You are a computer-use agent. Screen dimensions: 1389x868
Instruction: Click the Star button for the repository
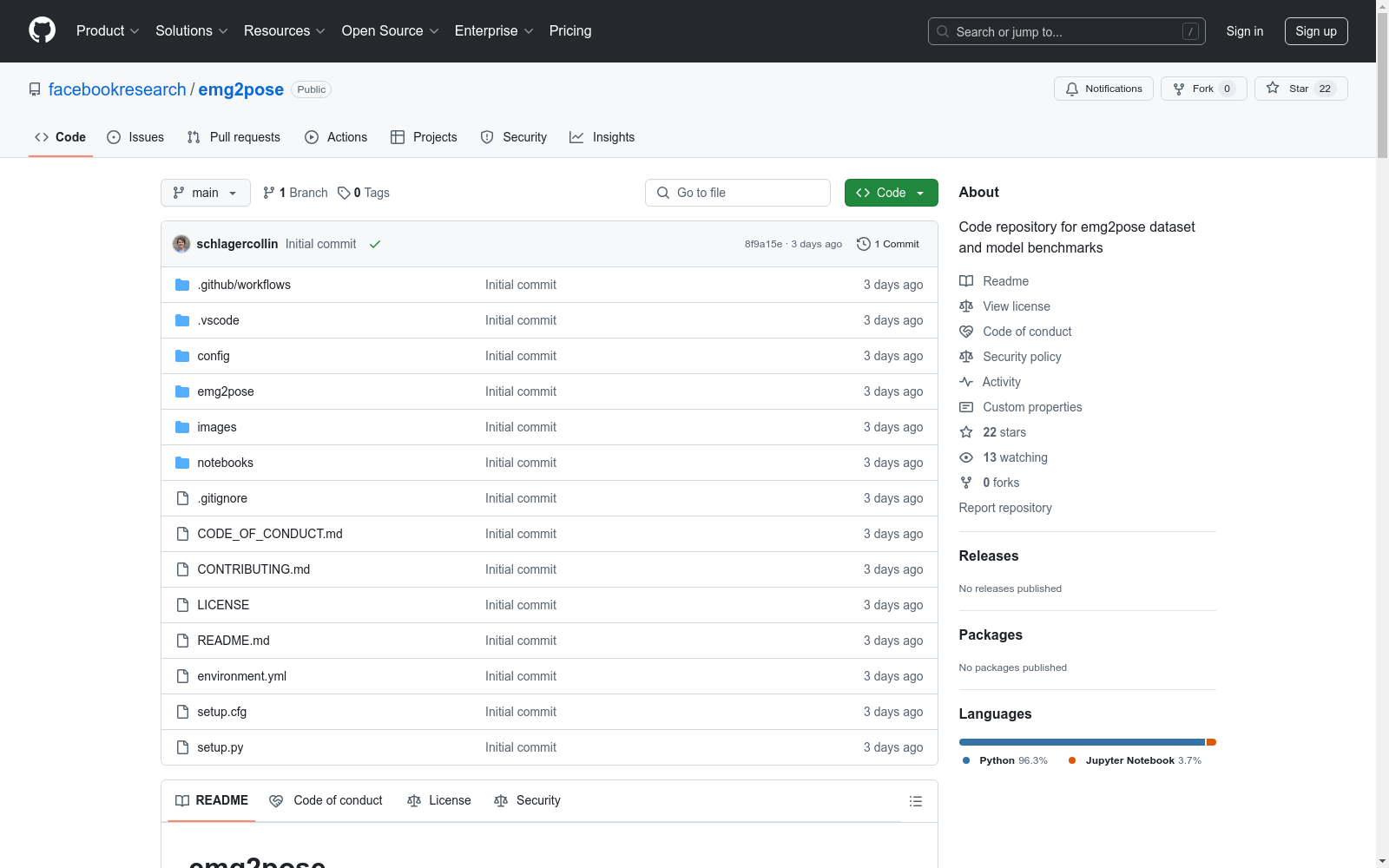[x=1288, y=89]
